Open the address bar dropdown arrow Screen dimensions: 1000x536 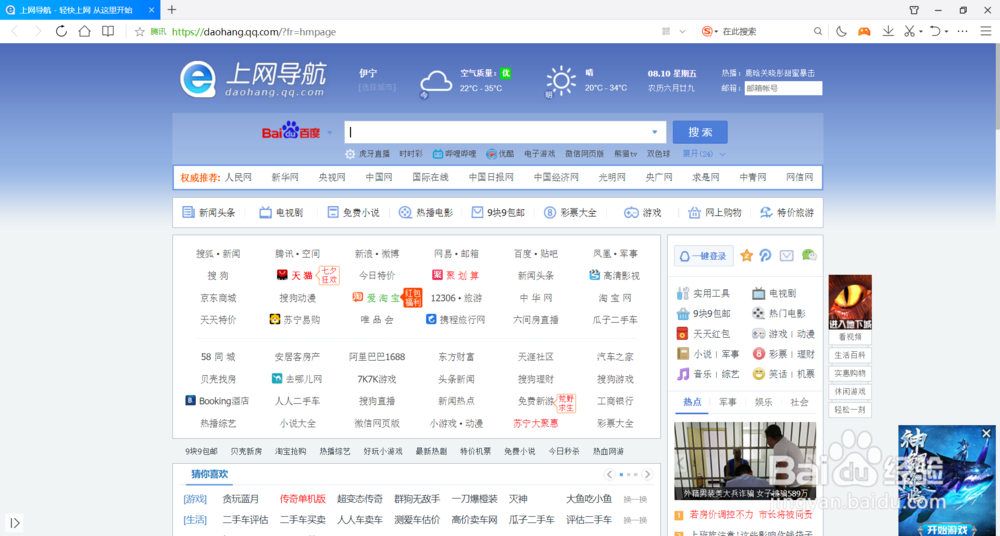pyautogui.click(x=682, y=31)
